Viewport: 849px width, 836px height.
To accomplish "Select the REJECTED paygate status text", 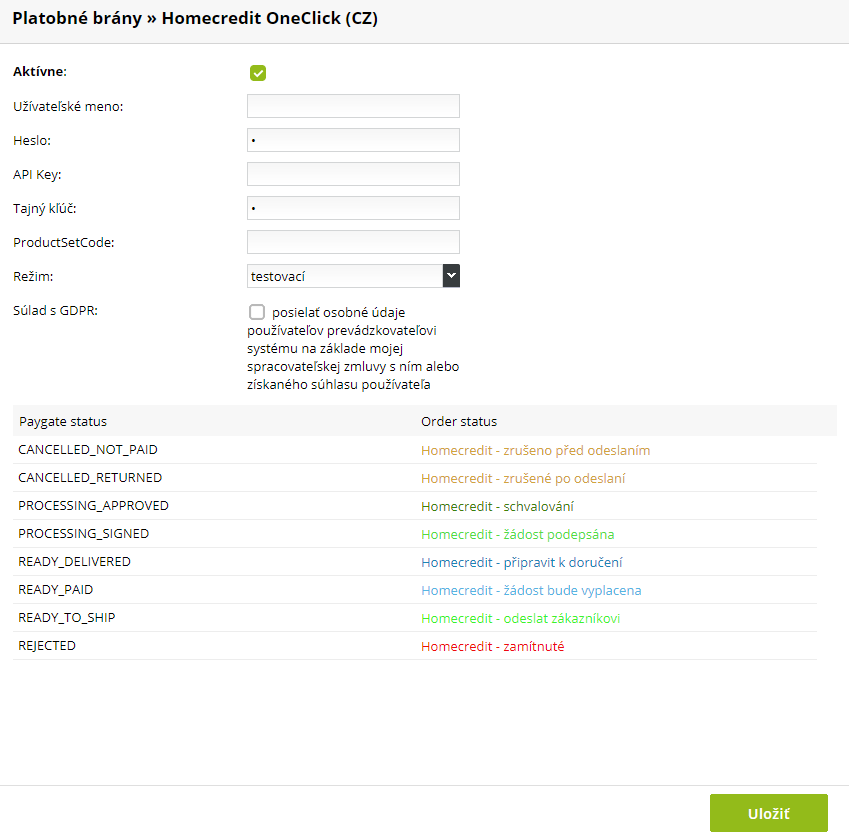I will point(47,646).
